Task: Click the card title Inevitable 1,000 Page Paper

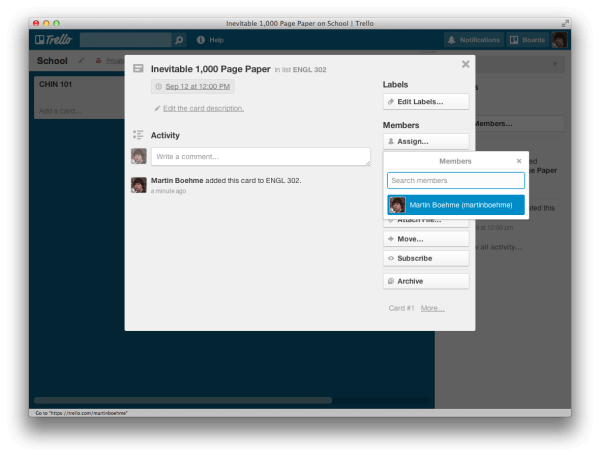Action: point(210,69)
